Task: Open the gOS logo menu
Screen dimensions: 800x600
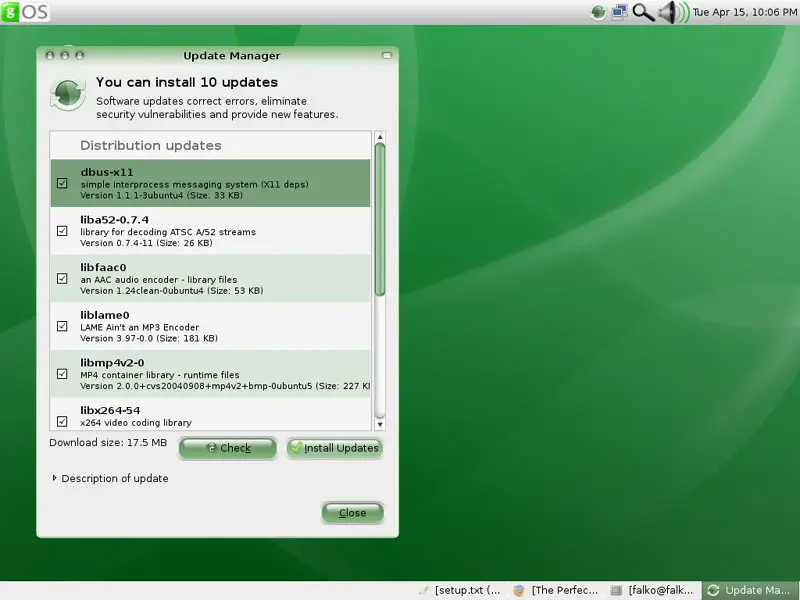Action: point(26,12)
